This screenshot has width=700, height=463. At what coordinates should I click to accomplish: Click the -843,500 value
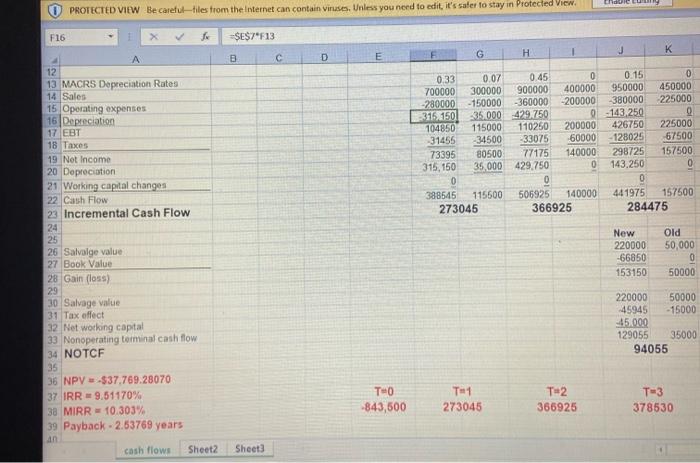coord(384,407)
